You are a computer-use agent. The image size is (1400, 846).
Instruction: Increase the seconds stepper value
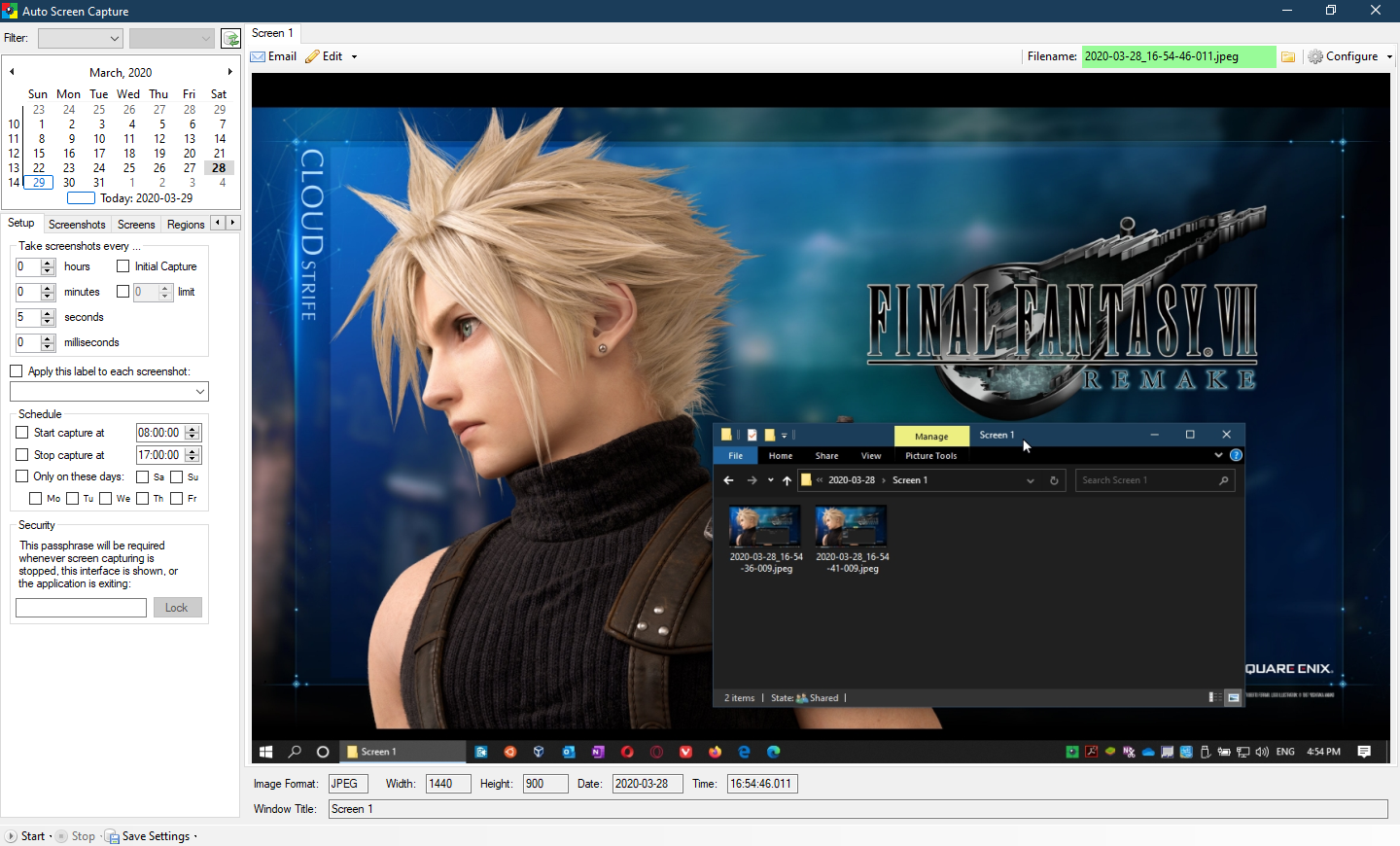pos(48,313)
